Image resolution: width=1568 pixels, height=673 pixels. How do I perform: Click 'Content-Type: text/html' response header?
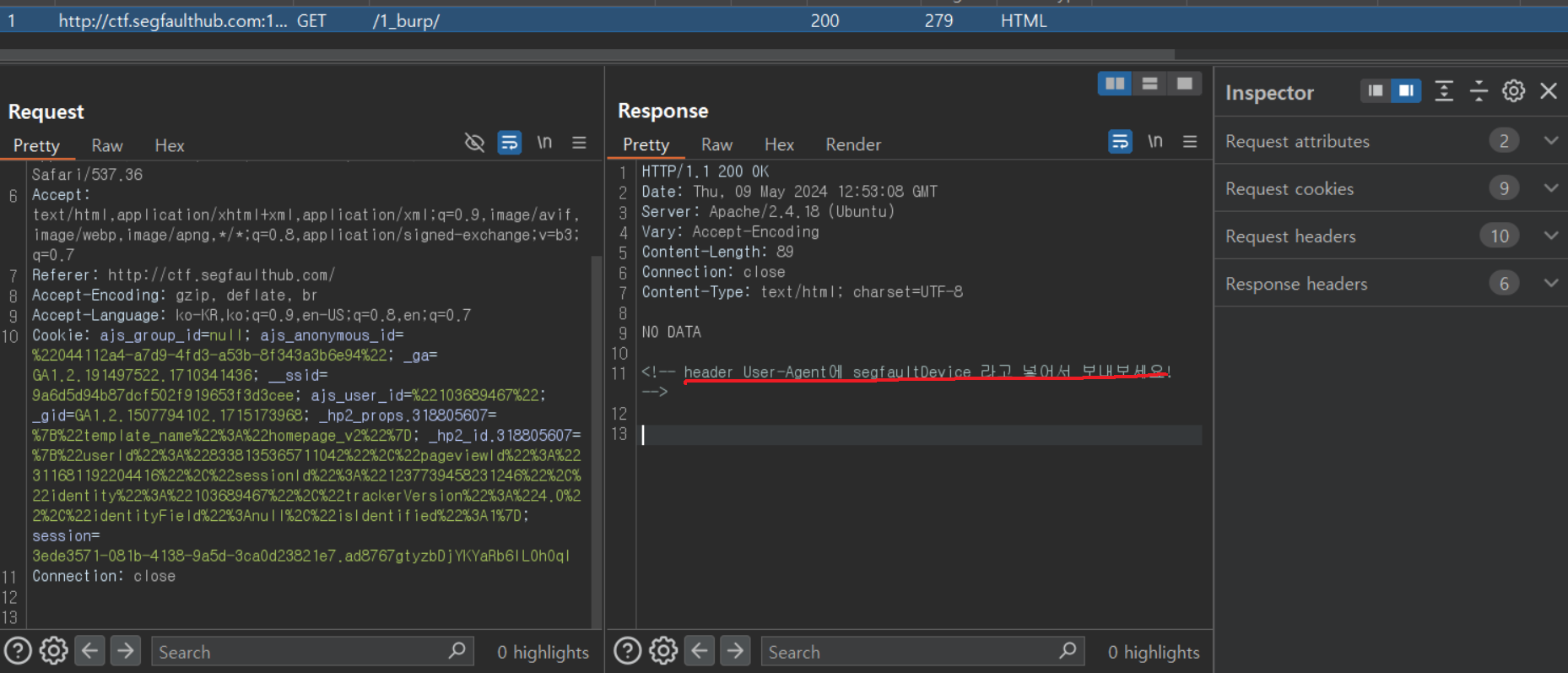[802, 292]
